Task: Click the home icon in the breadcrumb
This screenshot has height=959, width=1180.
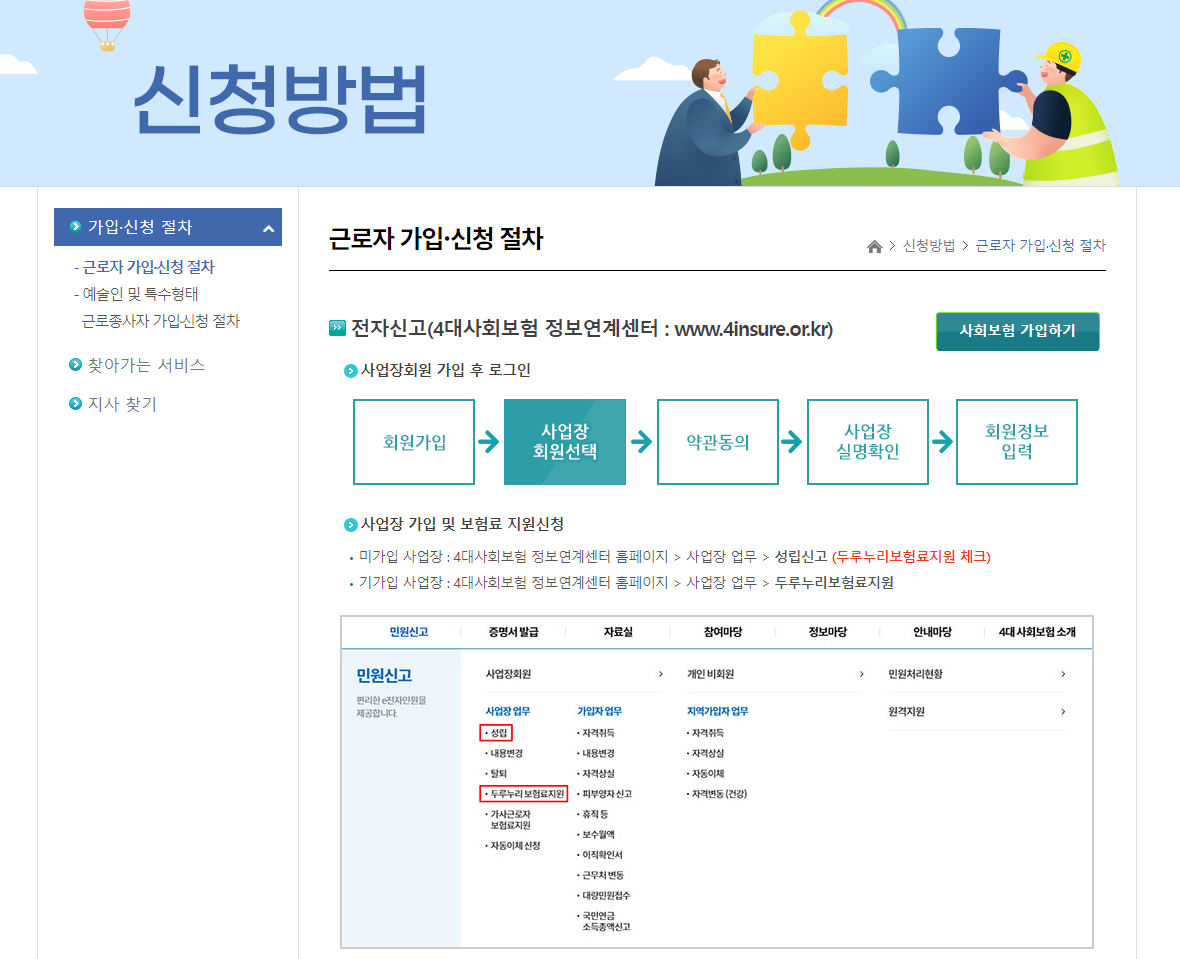Action: (873, 245)
